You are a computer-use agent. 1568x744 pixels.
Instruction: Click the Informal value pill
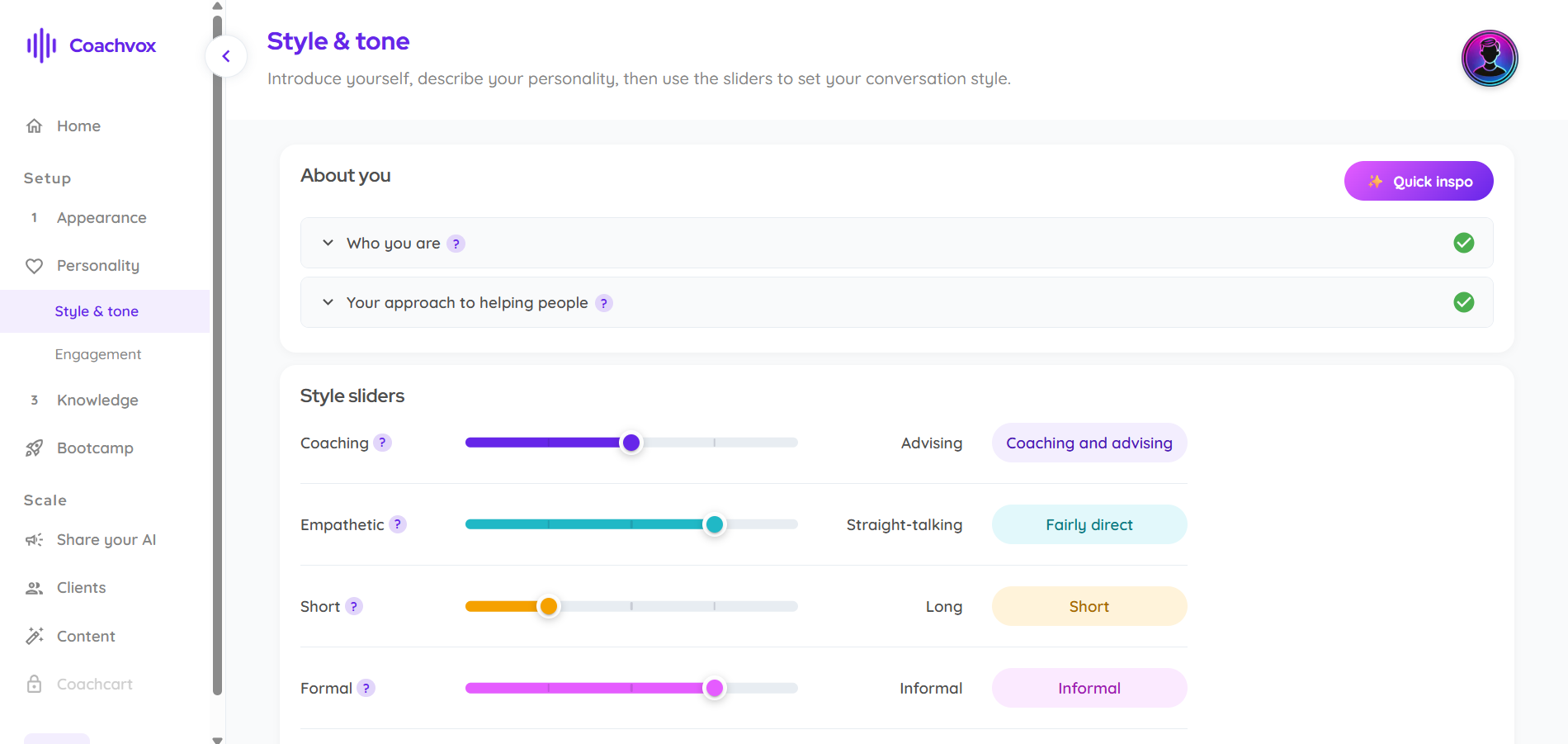pos(1089,688)
